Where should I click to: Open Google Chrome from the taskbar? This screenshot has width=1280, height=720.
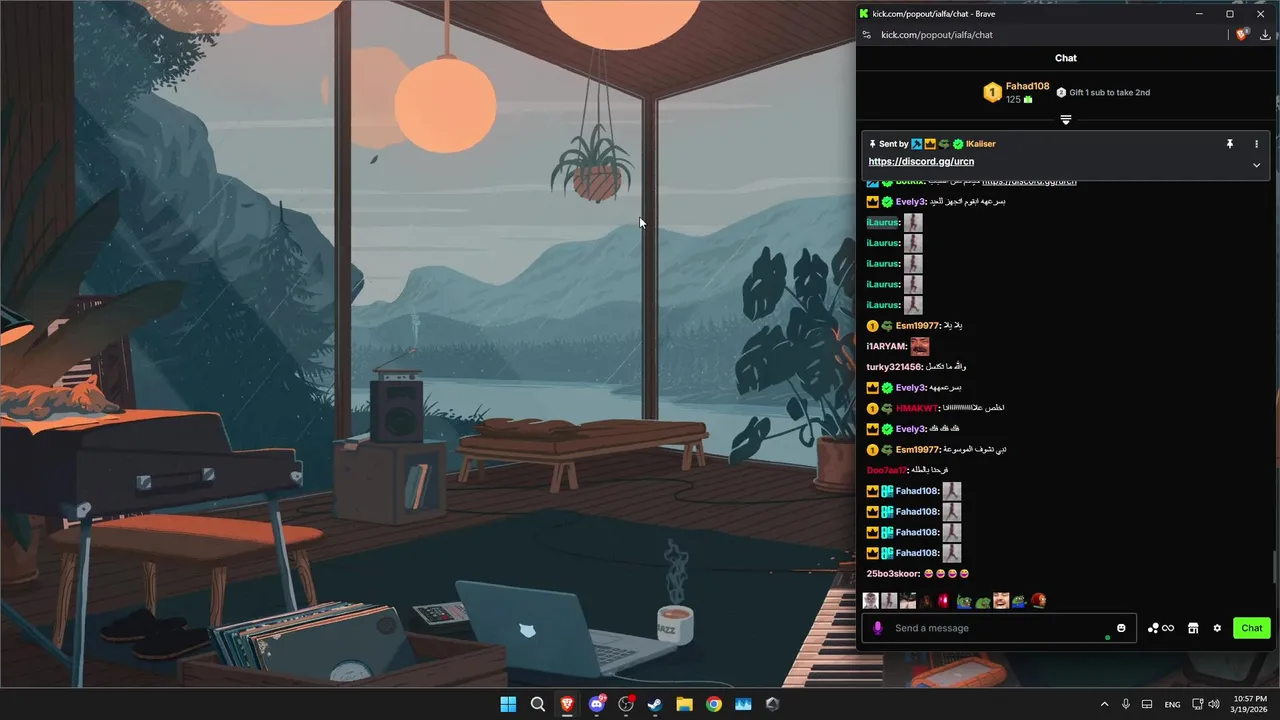714,704
